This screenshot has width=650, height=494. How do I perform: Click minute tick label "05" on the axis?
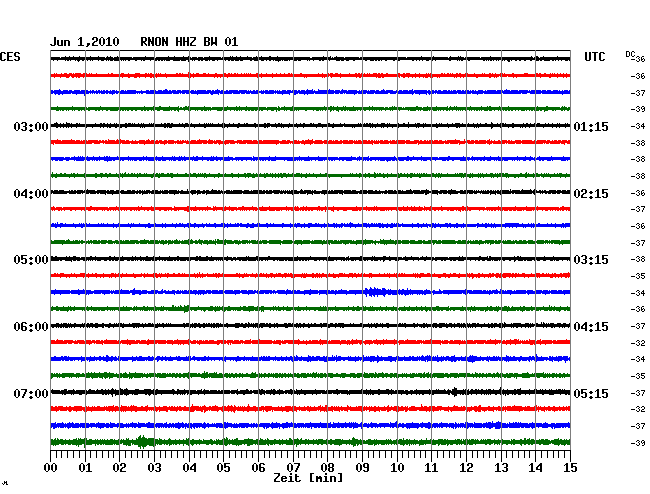[x=223, y=468]
